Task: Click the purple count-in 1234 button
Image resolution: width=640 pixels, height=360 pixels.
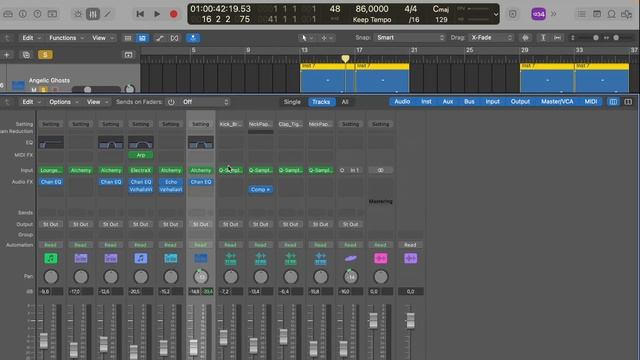Action: click(538, 14)
